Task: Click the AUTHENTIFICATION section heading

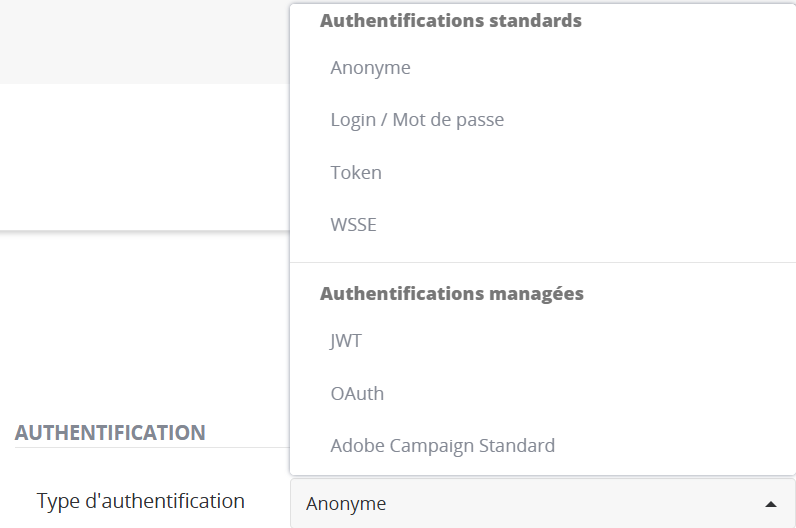Action: pos(110,433)
